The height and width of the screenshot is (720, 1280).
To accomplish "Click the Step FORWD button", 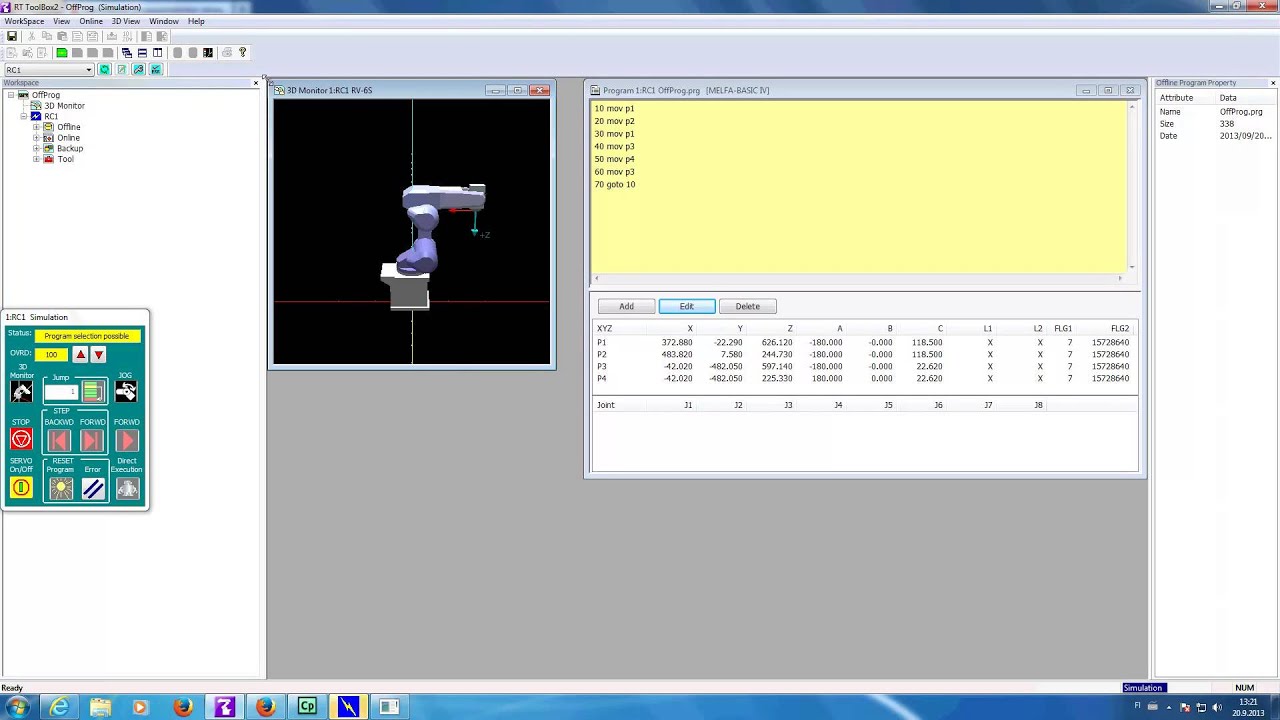I will (92, 440).
